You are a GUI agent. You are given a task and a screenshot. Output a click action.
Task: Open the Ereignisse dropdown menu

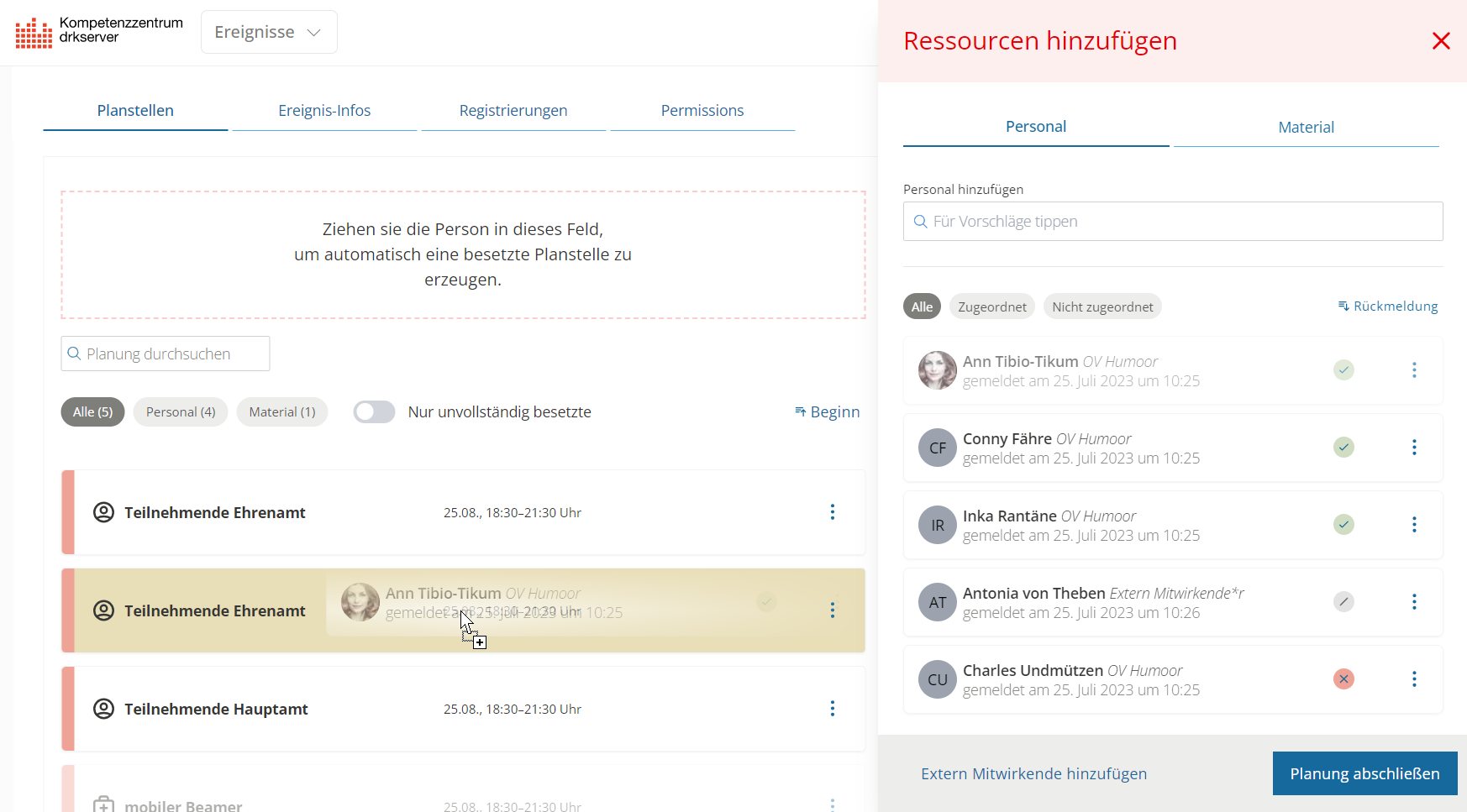[x=269, y=32]
